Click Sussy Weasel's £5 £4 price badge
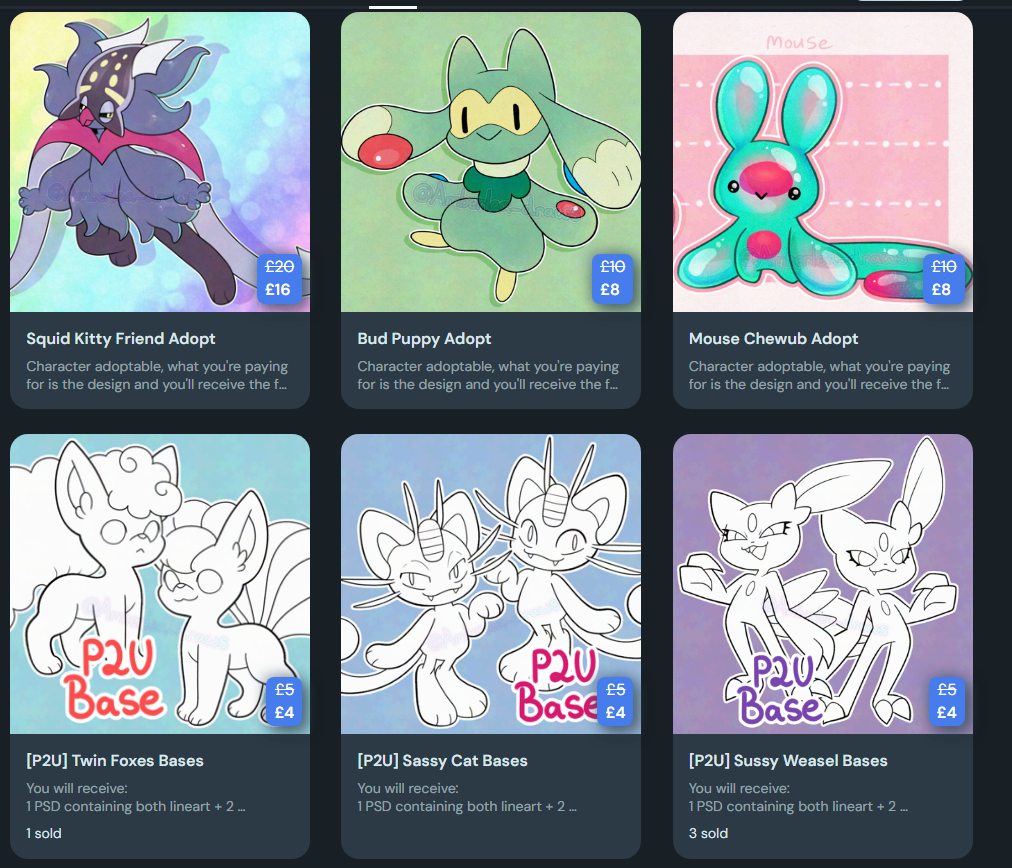 (947, 701)
